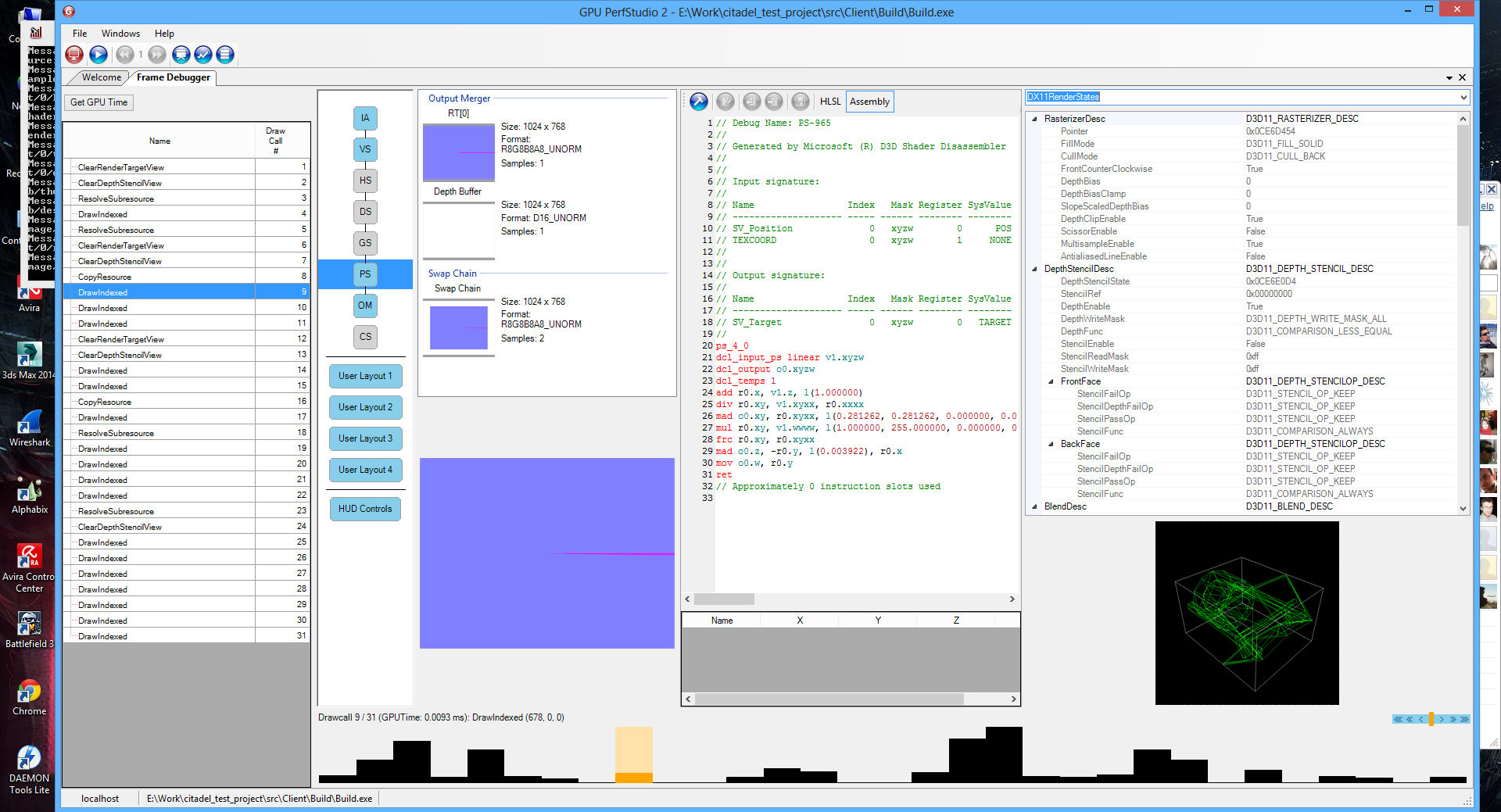Image resolution: width=1501 pixels, height=812 pixels.
Task: Select the OM pipeline stage
Action: click(x=365, y=306)
